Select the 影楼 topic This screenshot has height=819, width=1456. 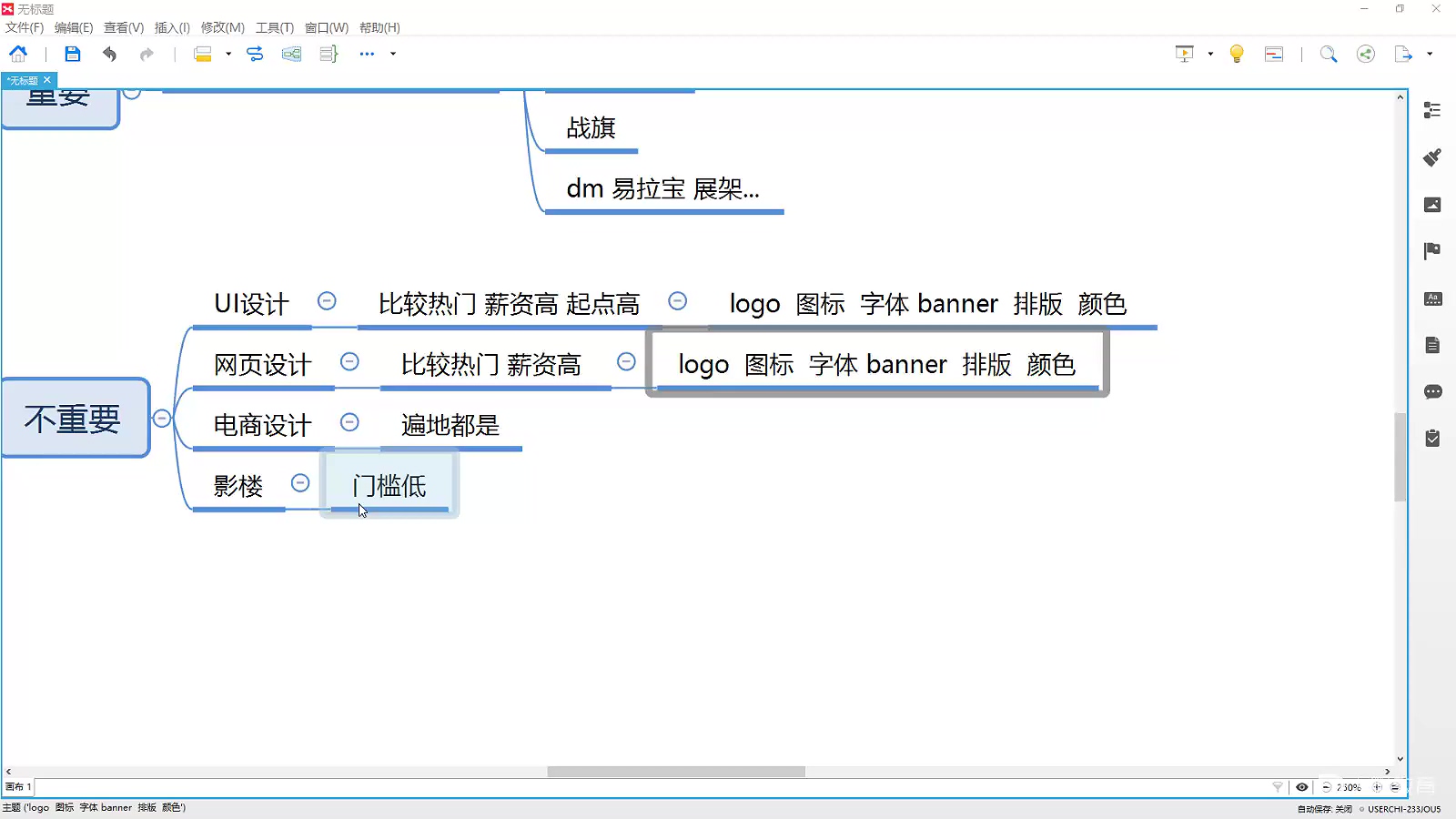[x=238, y=486]
